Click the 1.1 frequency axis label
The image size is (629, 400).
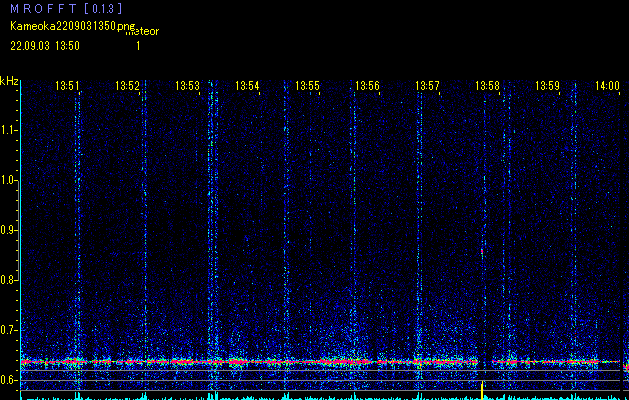8,130
